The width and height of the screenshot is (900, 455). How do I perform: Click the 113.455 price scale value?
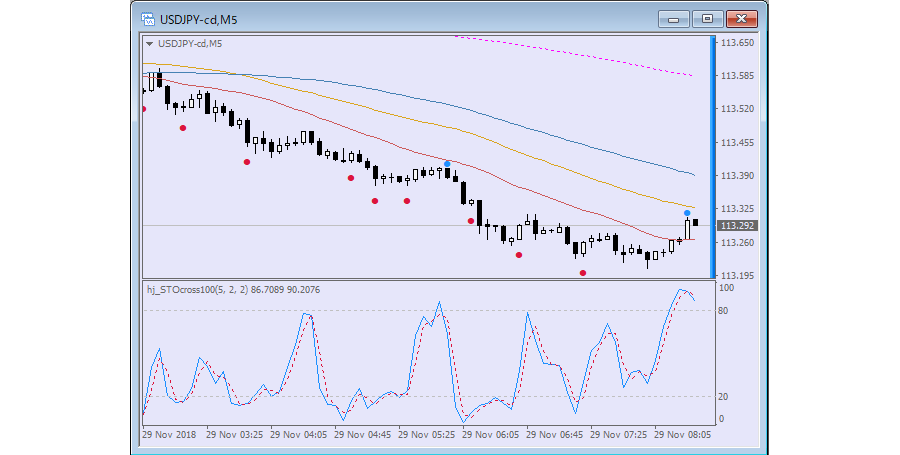[737, 142]
